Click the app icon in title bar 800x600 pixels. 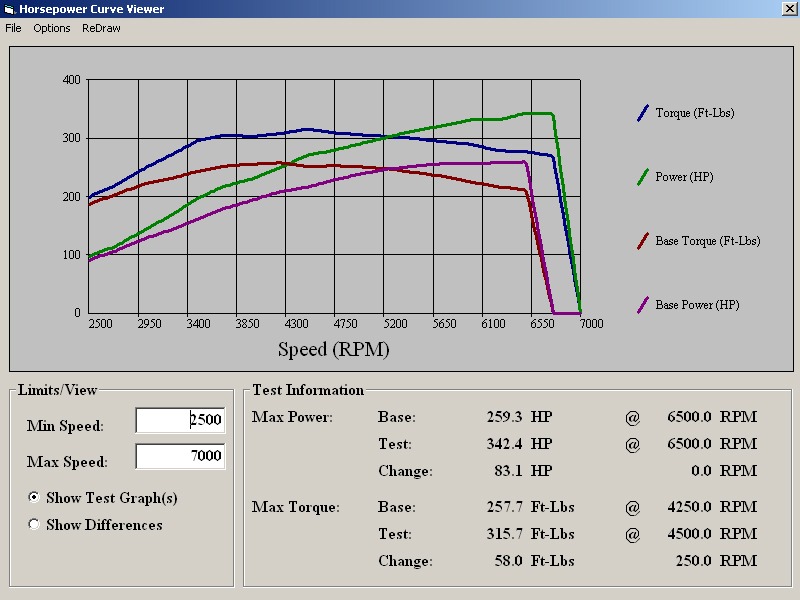click(9, 9)
